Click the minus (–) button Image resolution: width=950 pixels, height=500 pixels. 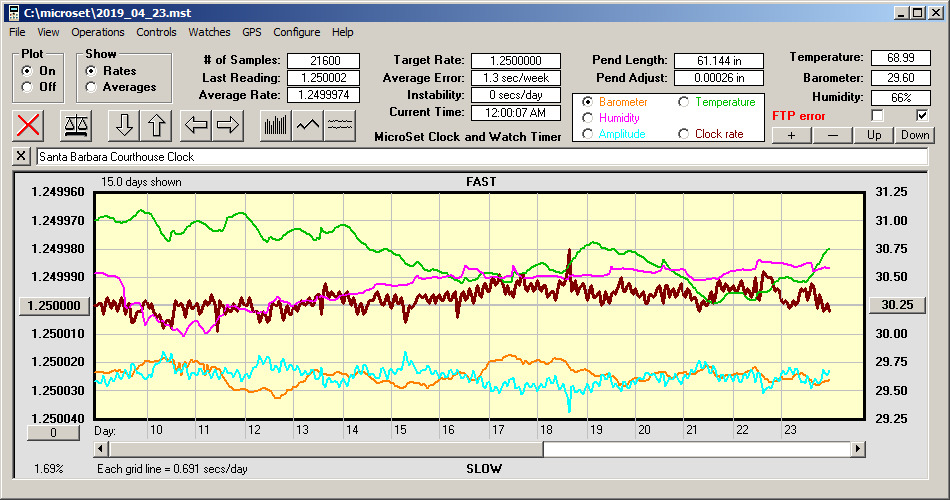coord(832,135)
